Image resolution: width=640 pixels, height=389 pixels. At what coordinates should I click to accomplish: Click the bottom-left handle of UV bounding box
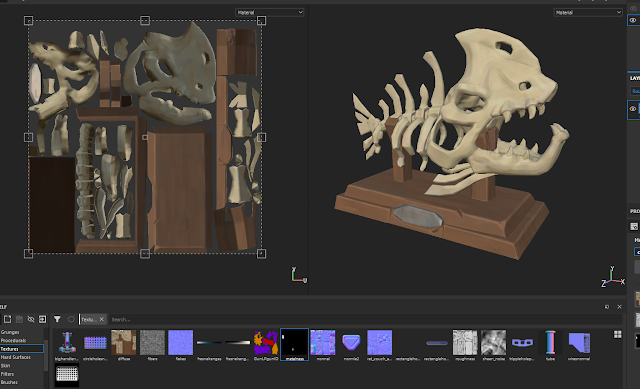point(28,254)
